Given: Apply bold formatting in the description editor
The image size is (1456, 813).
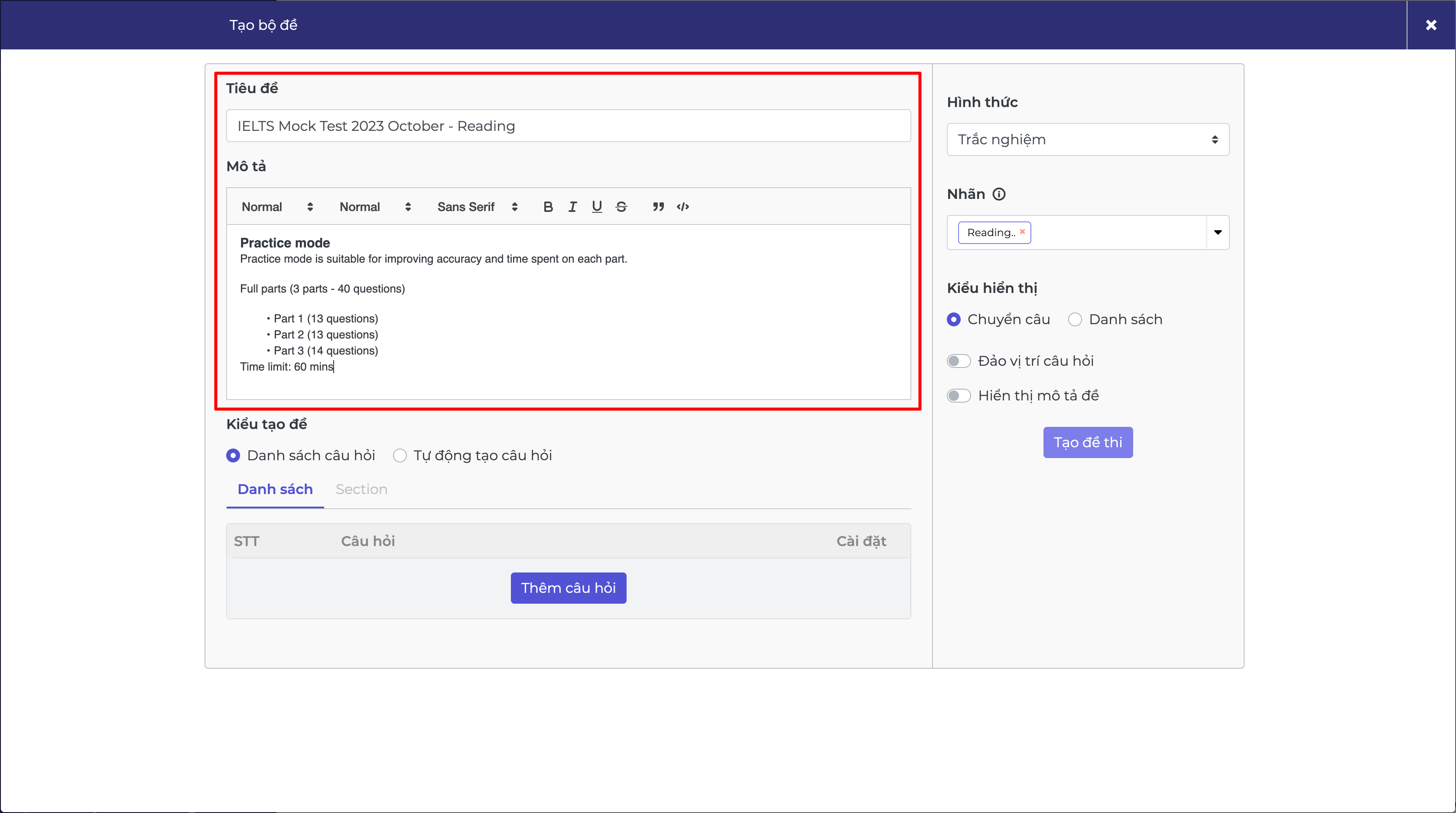Looking at the screenshot, I should pyautogui.click(x=548, y=207).
